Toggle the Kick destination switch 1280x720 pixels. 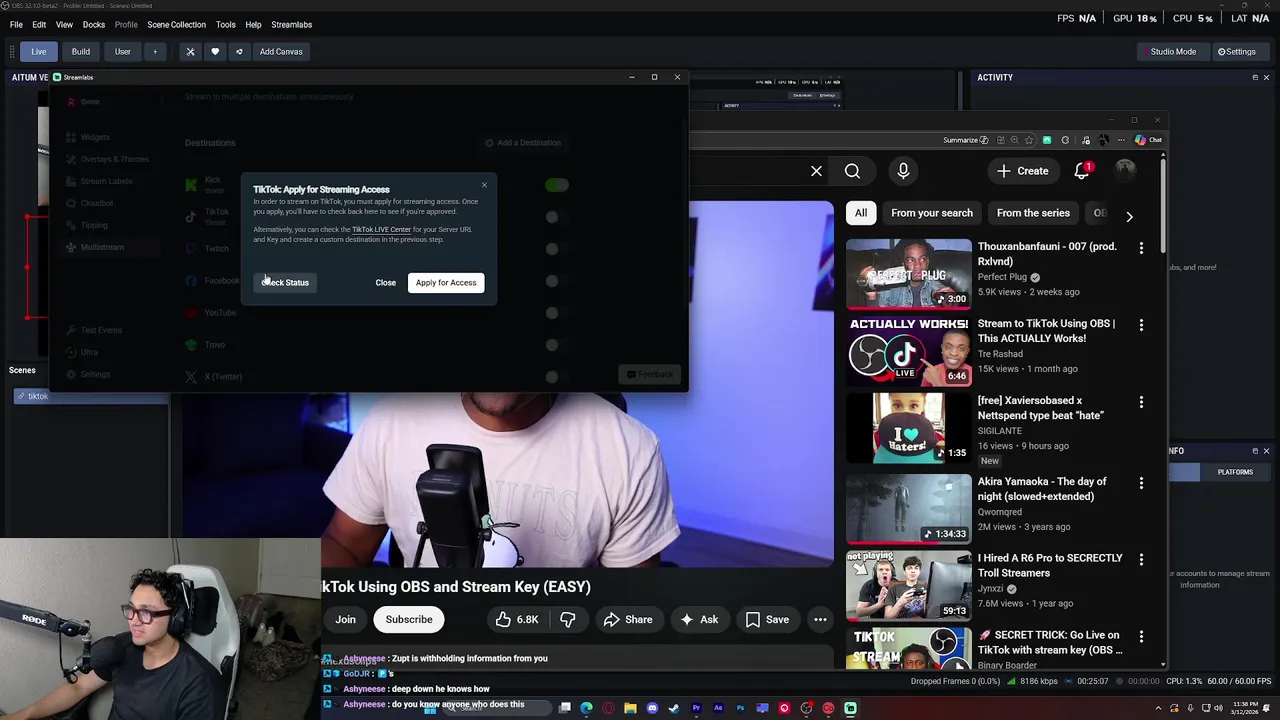(556, 185)
